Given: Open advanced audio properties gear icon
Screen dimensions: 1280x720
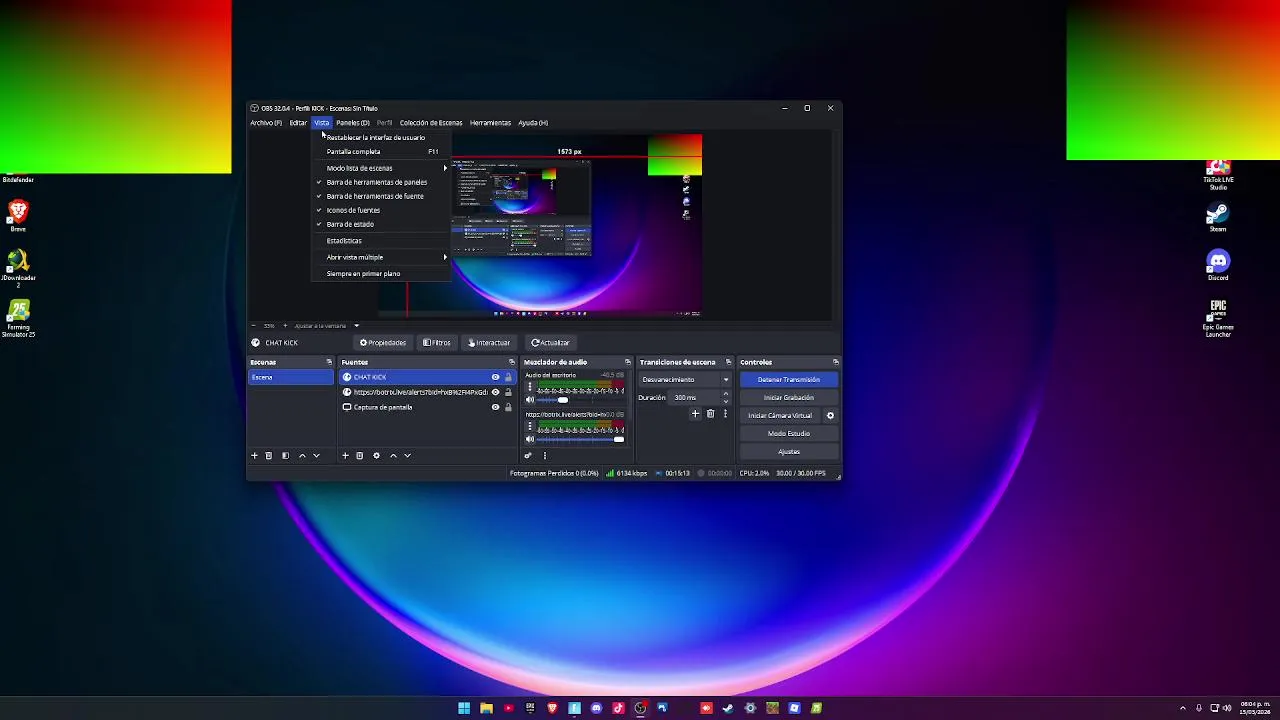Looking at the screenshot, I should click(528, 456).
